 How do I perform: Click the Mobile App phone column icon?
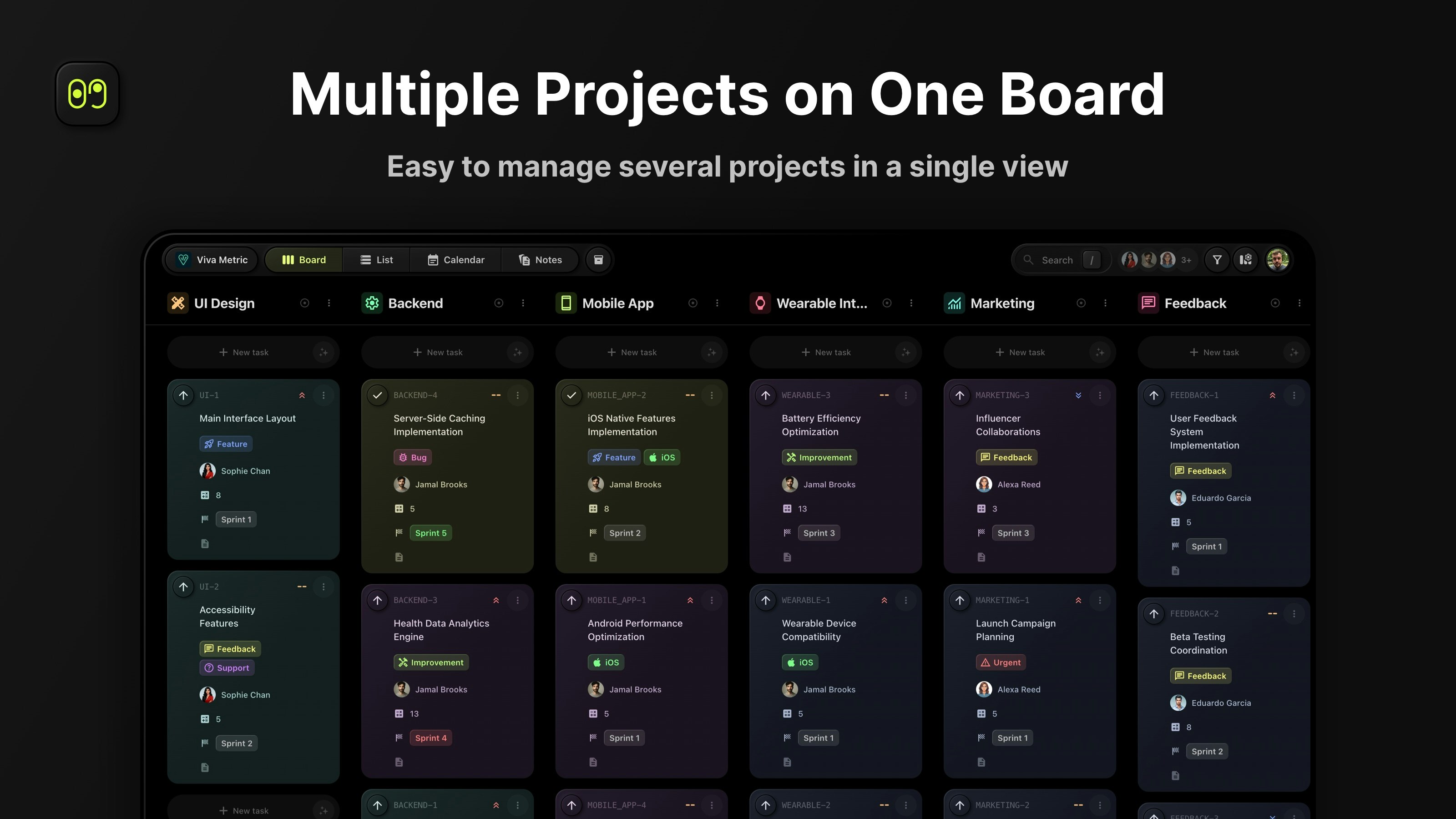[566, 303]
